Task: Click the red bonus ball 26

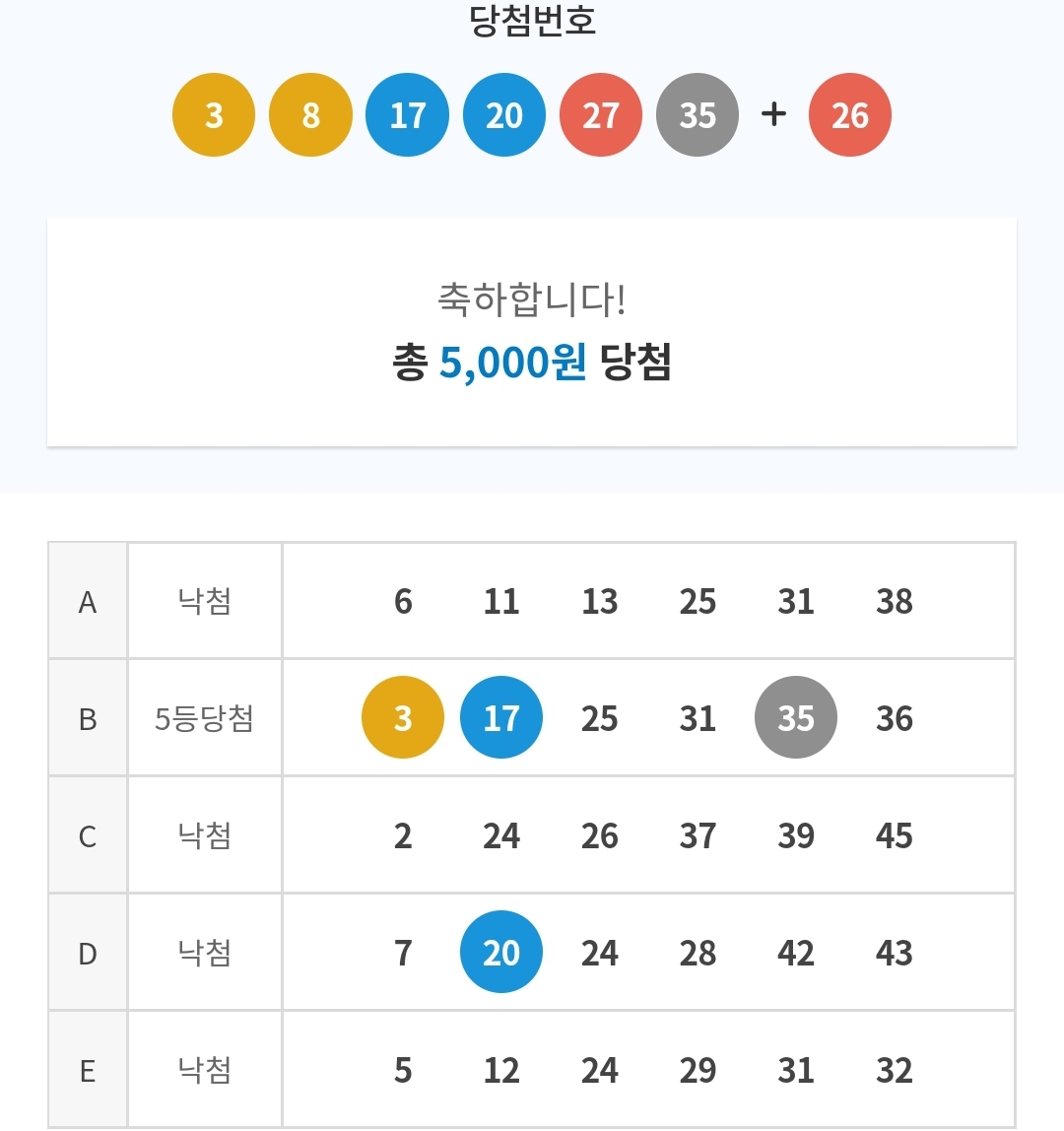Action: tap(849, 116)
